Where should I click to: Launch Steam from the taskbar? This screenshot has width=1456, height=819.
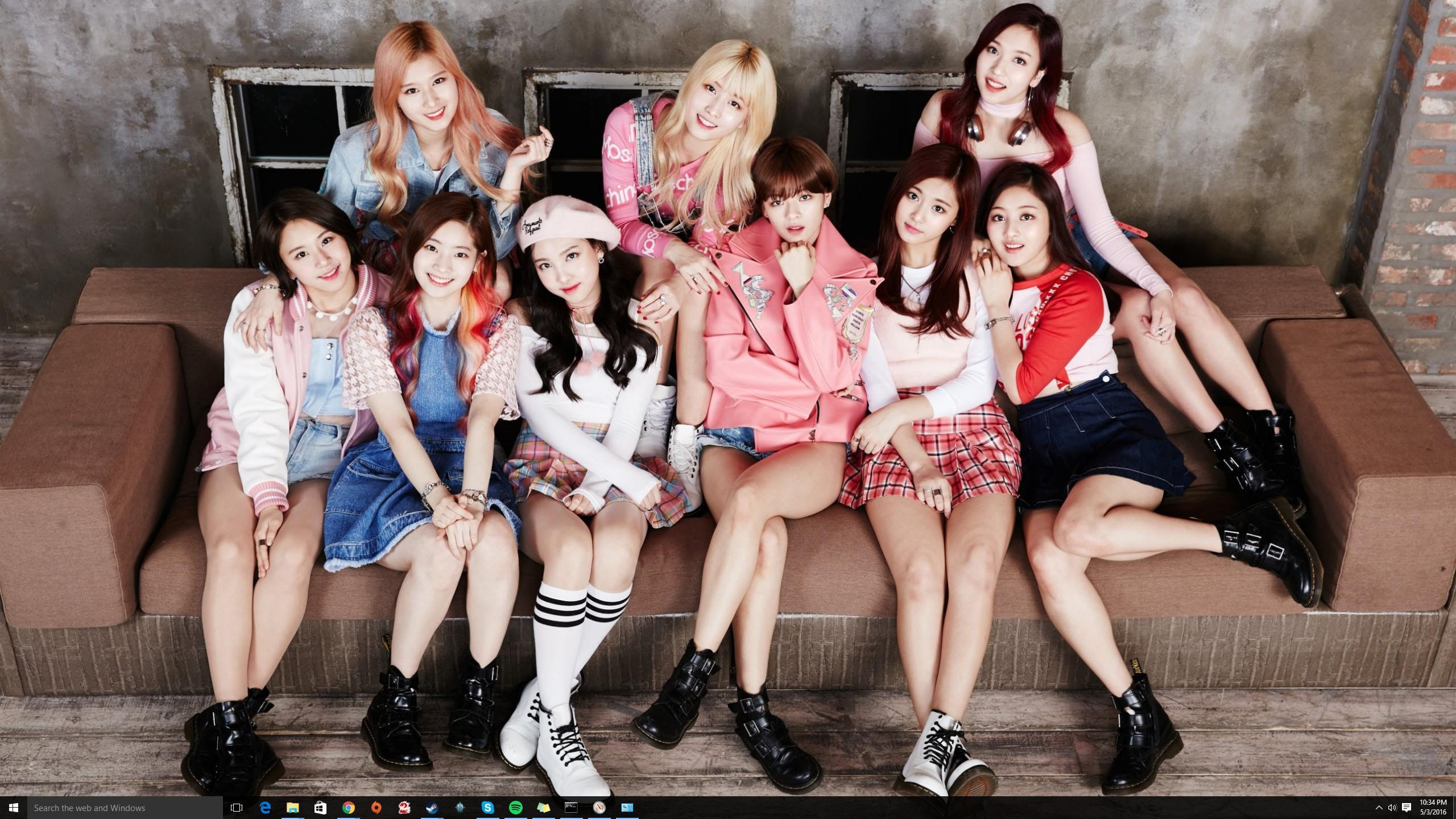tap(432, 808)
